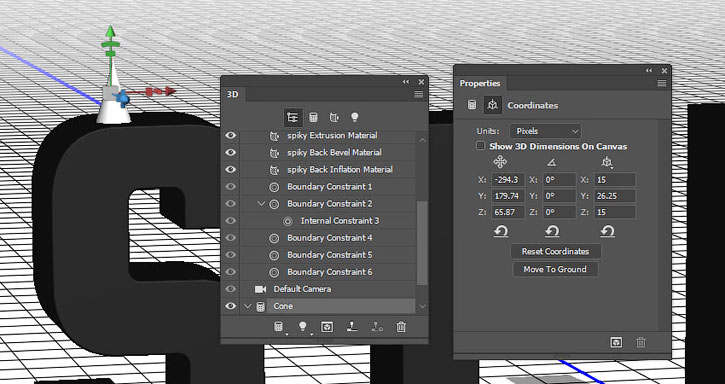Image resolution: width=725 pixels, height=384 pixels.
Task: Hide the spiky Extrusion Material layer
Action: (x=230, y=135)
